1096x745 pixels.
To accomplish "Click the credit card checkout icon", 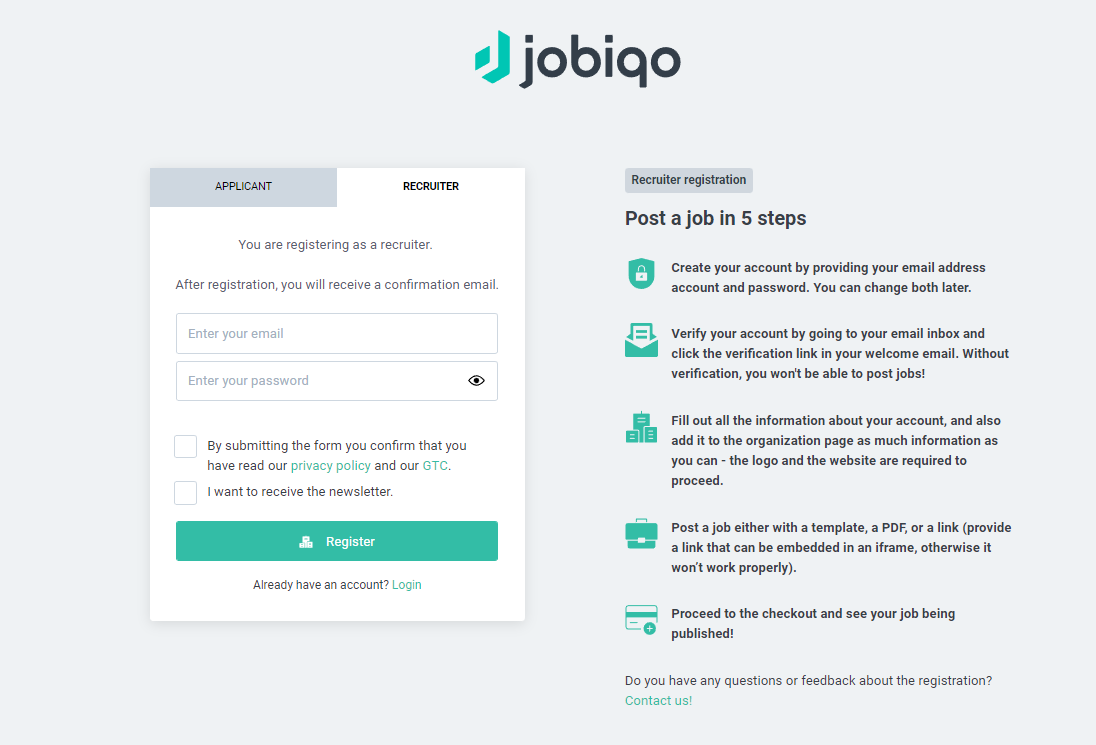I will click(641, 620).
